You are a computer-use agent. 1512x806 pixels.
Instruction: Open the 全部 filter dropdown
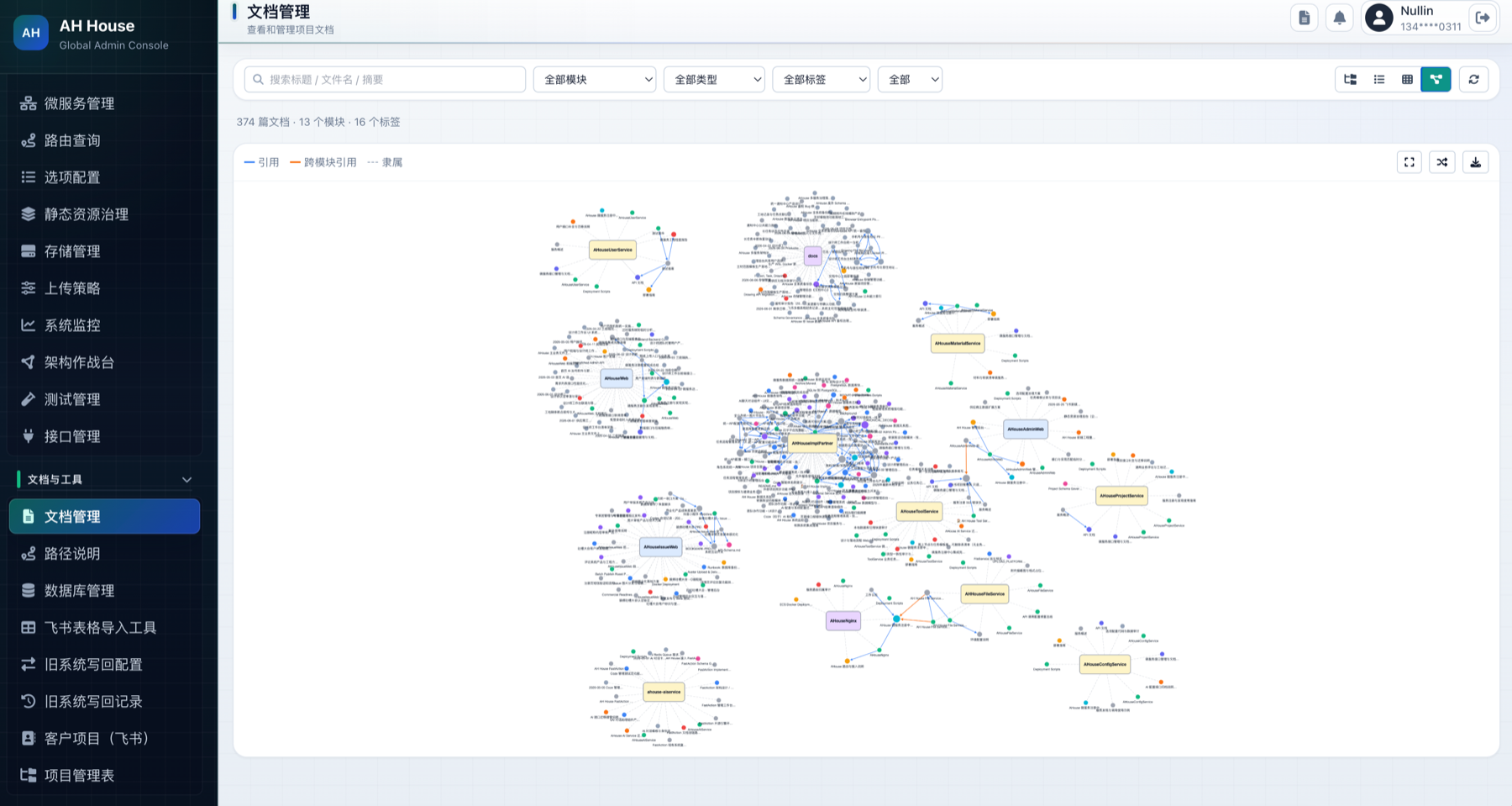(x=910, y=80)
